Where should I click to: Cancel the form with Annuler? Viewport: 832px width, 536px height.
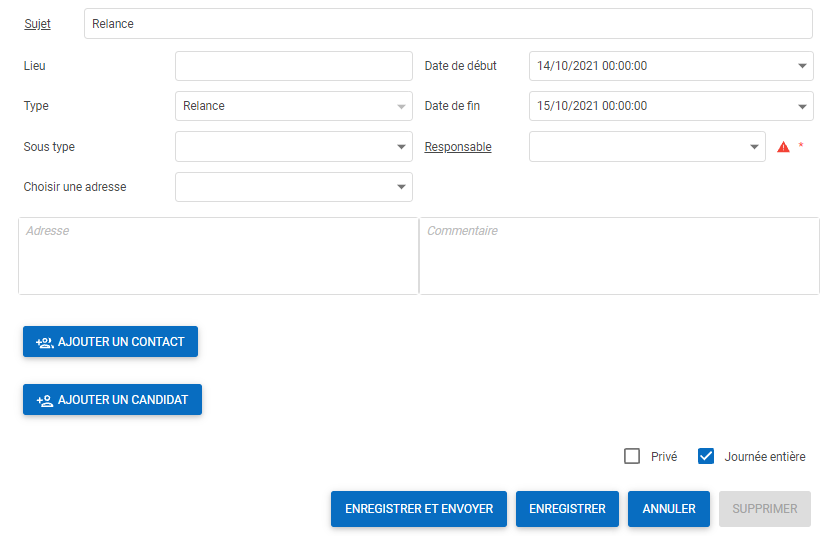click(669, 509)
